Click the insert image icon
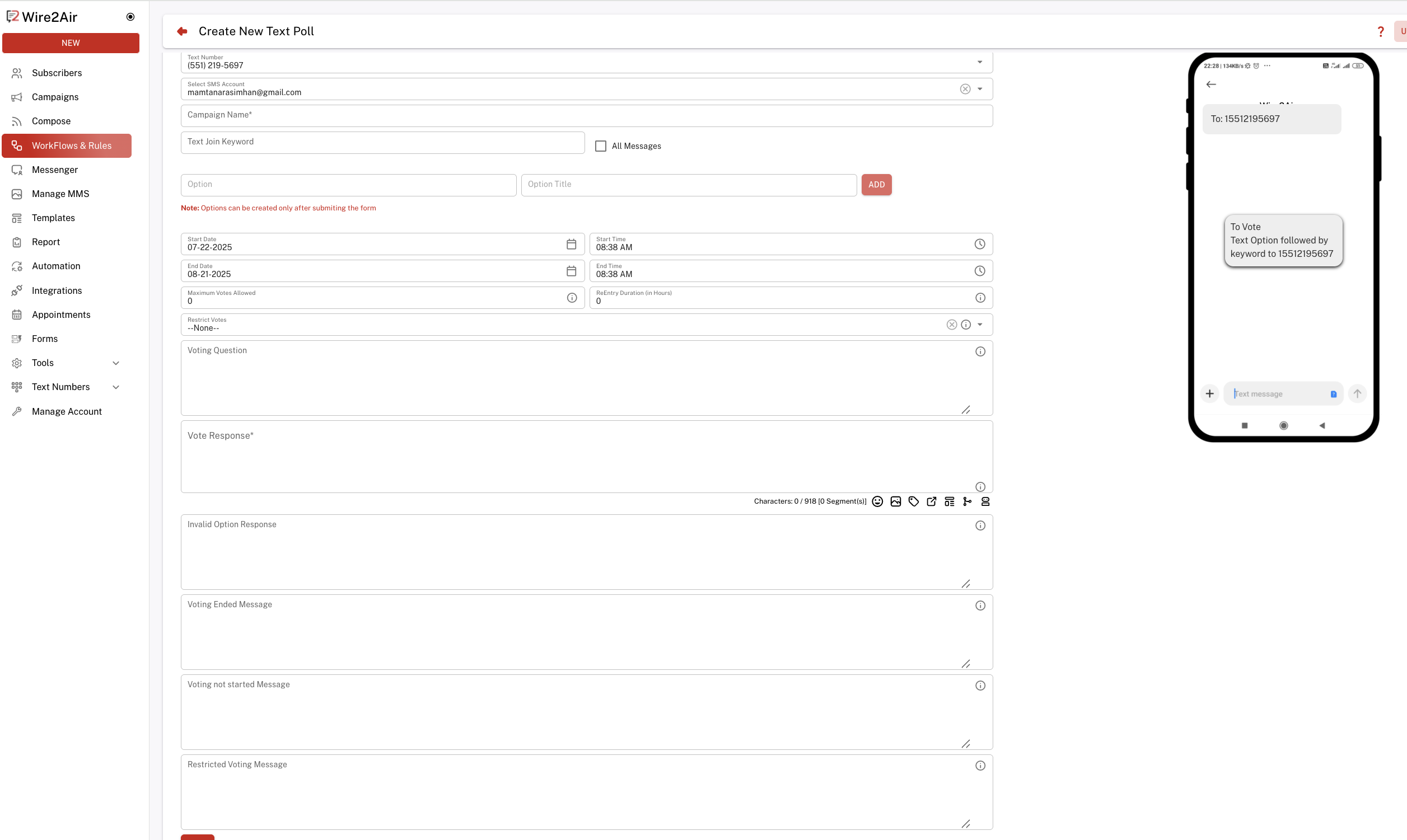The height and width of the screenshot is (840, 1407). [896, 501]
